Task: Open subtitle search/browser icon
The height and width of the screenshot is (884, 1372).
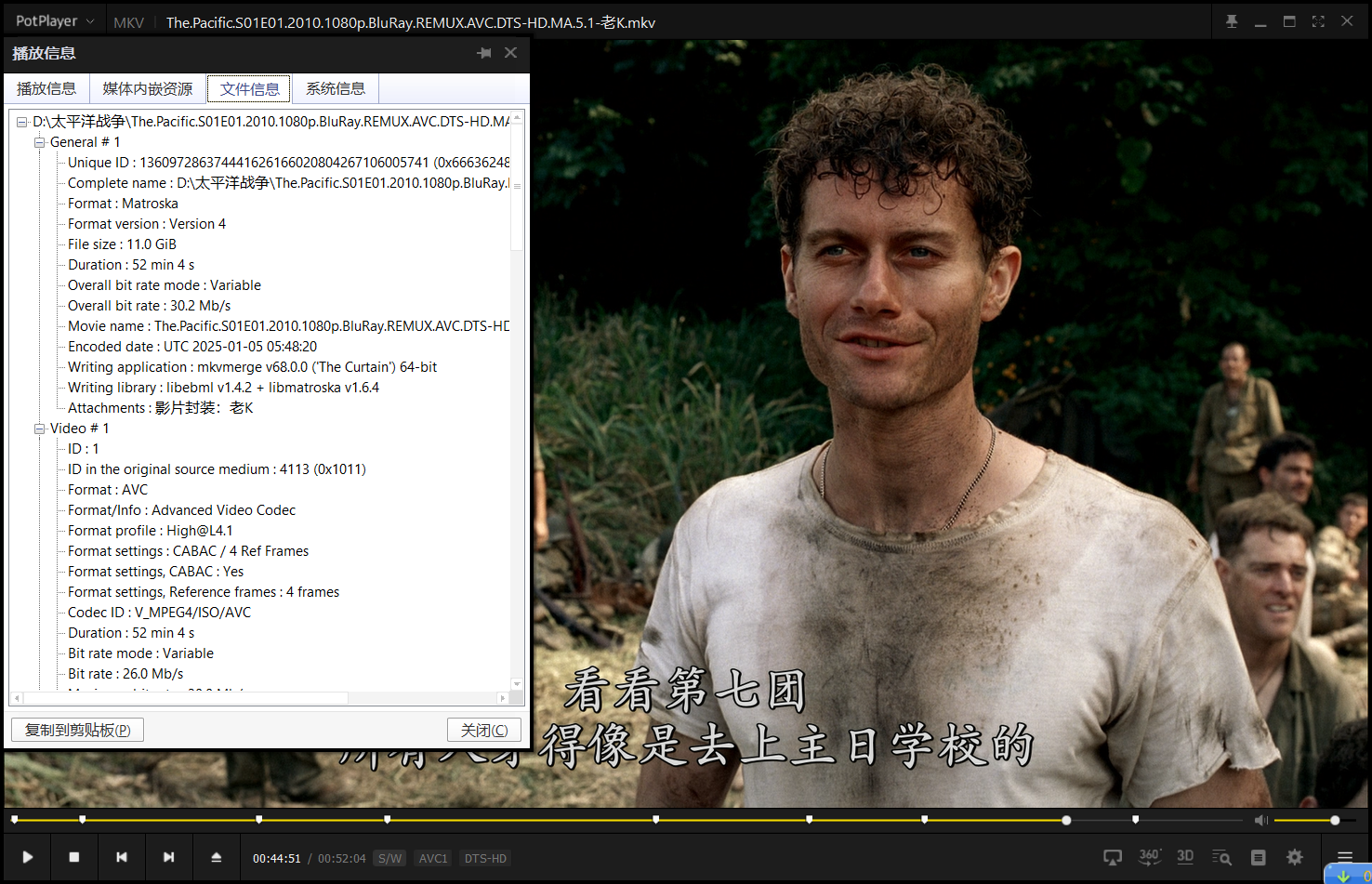Action: click(1221, 857)
